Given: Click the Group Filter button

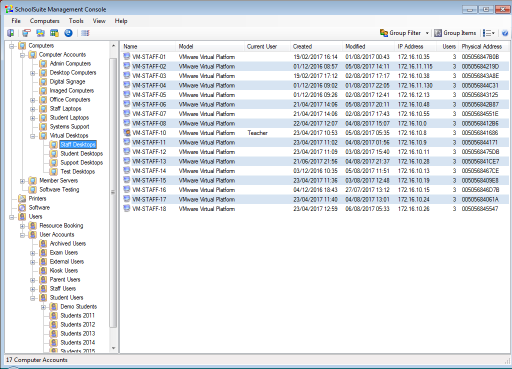Looking at the screenshot, I should [400, 33].
